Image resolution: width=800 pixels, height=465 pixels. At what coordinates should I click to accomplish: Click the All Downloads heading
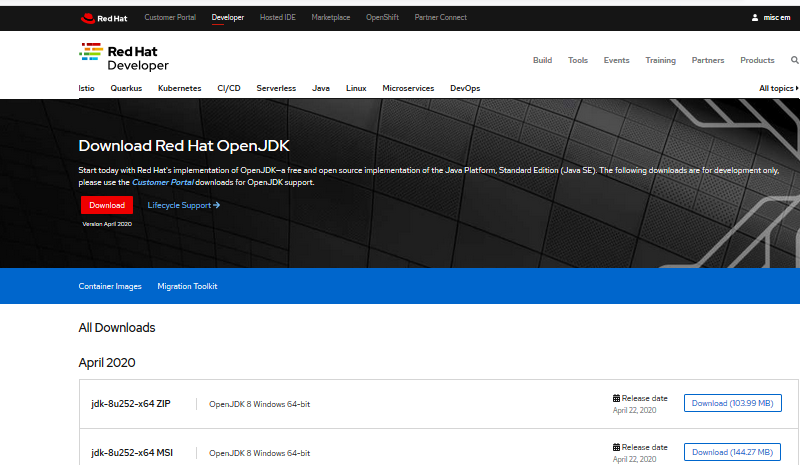point(117,328)
